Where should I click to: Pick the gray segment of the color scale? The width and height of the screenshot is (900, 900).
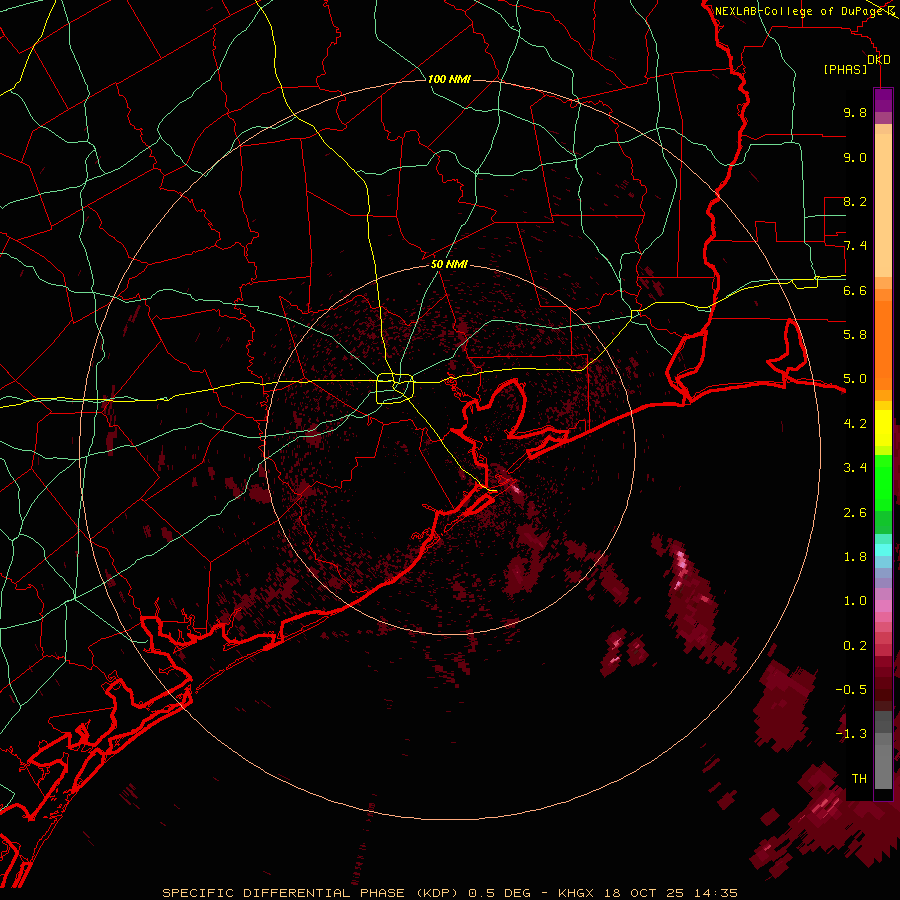(883, 752)
